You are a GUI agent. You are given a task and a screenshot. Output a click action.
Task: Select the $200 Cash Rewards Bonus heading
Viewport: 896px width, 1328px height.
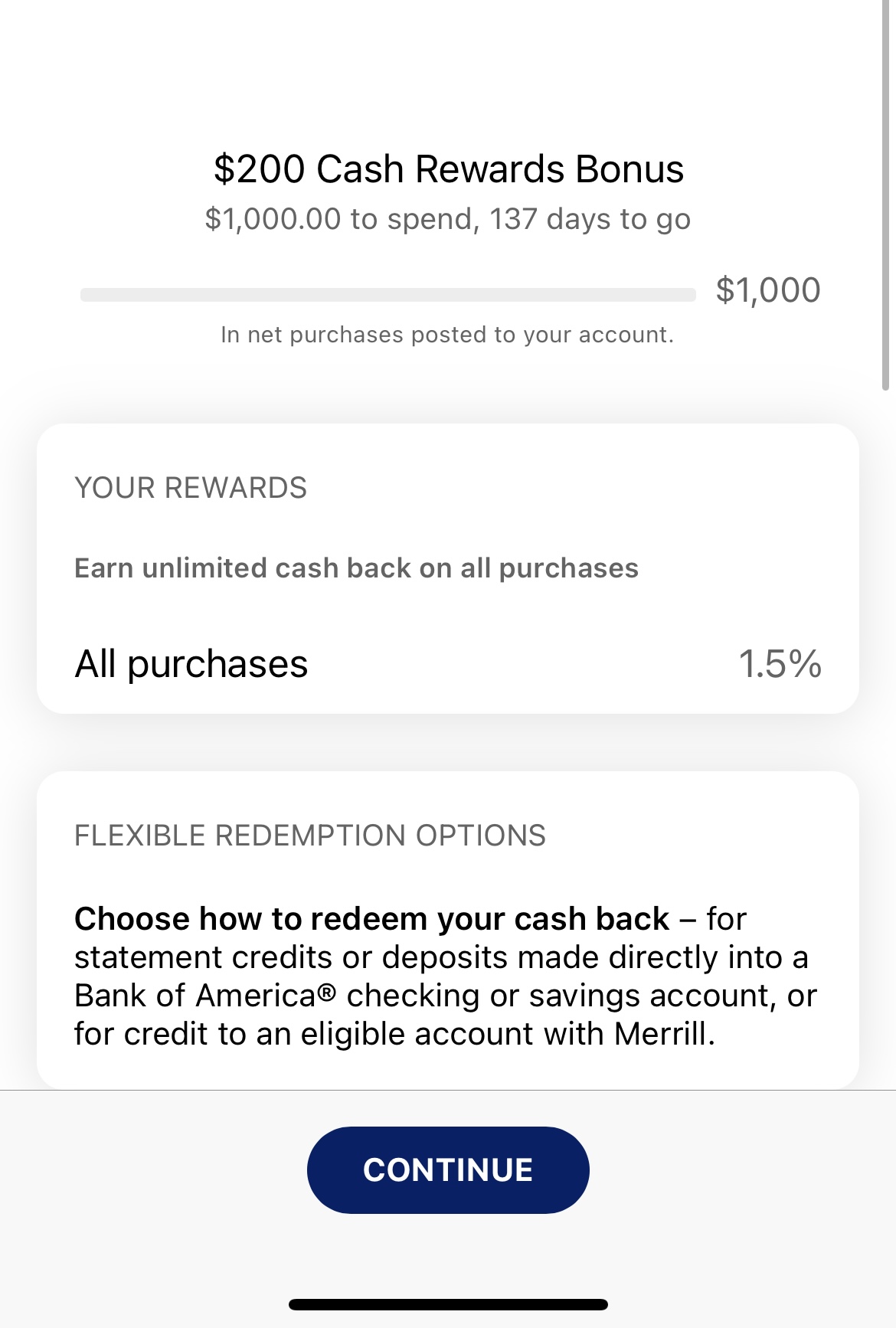pyautogui.click(x=448, y=168)
